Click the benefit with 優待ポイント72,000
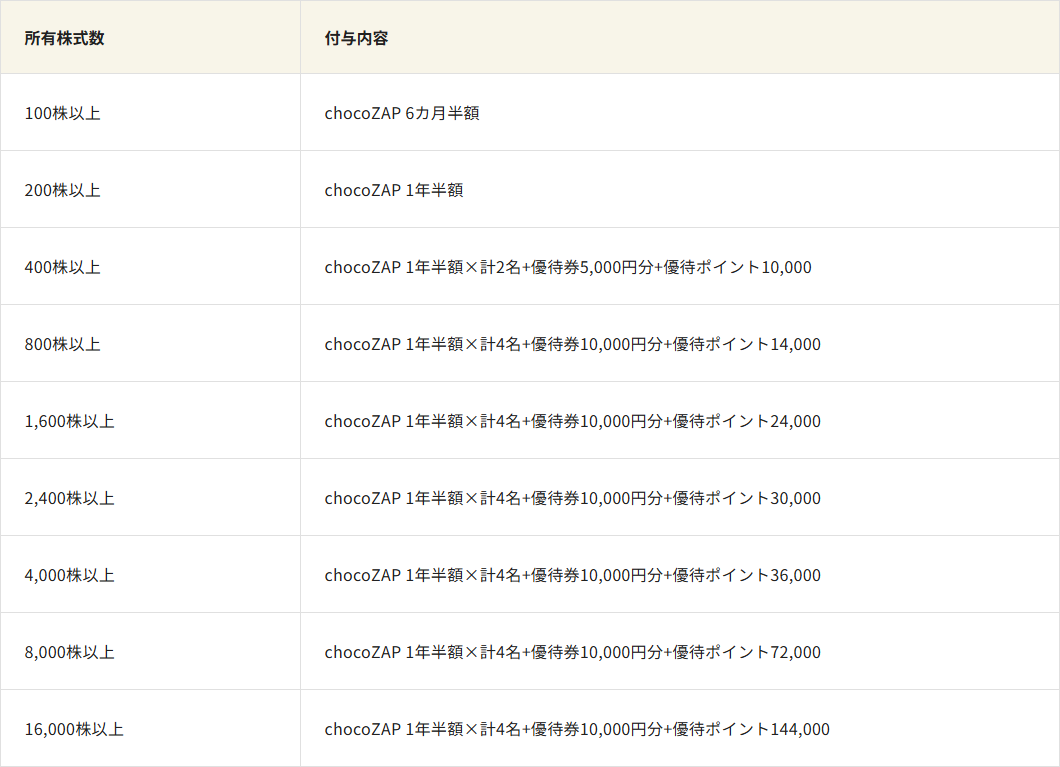The image size is (1060, 767). 572,652
